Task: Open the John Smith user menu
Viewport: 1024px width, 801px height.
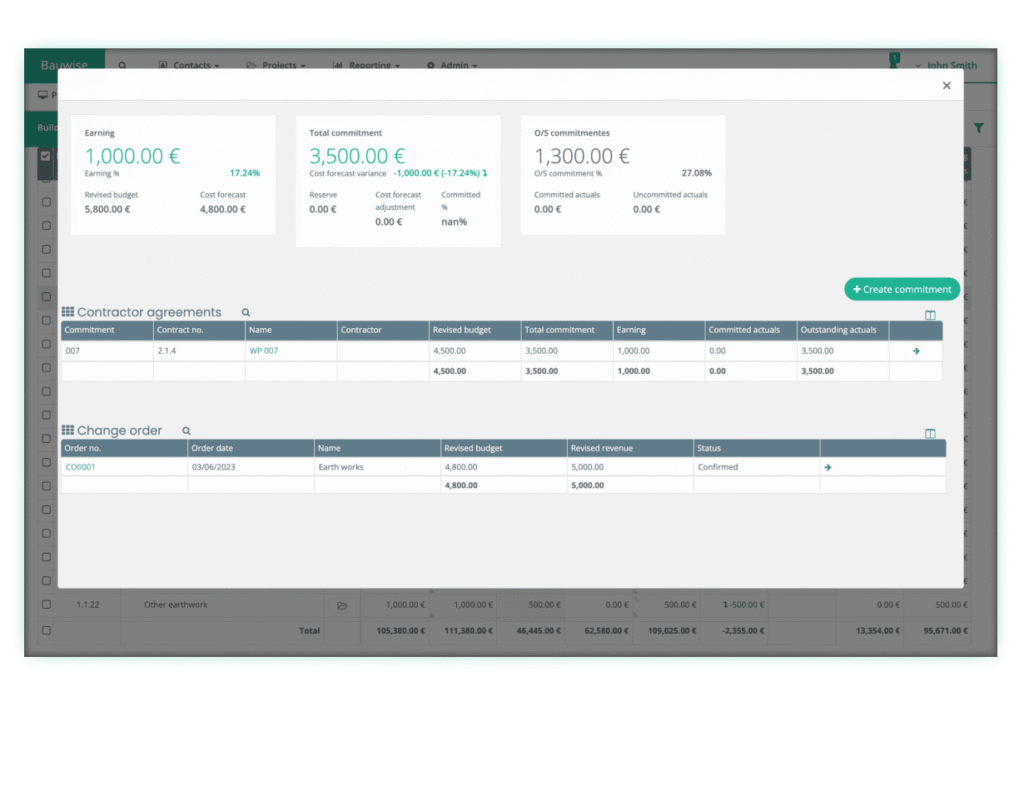Action: tap(946, 65)
